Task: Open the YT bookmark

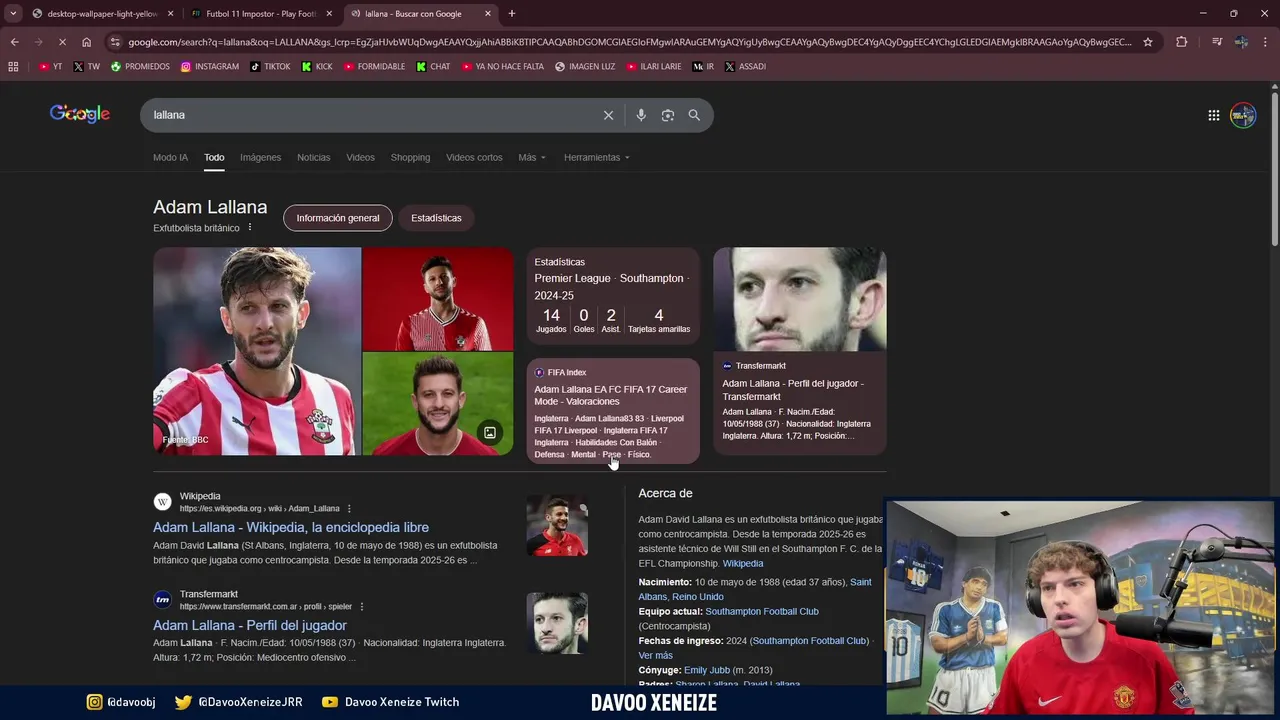Action: click(50, 67)
